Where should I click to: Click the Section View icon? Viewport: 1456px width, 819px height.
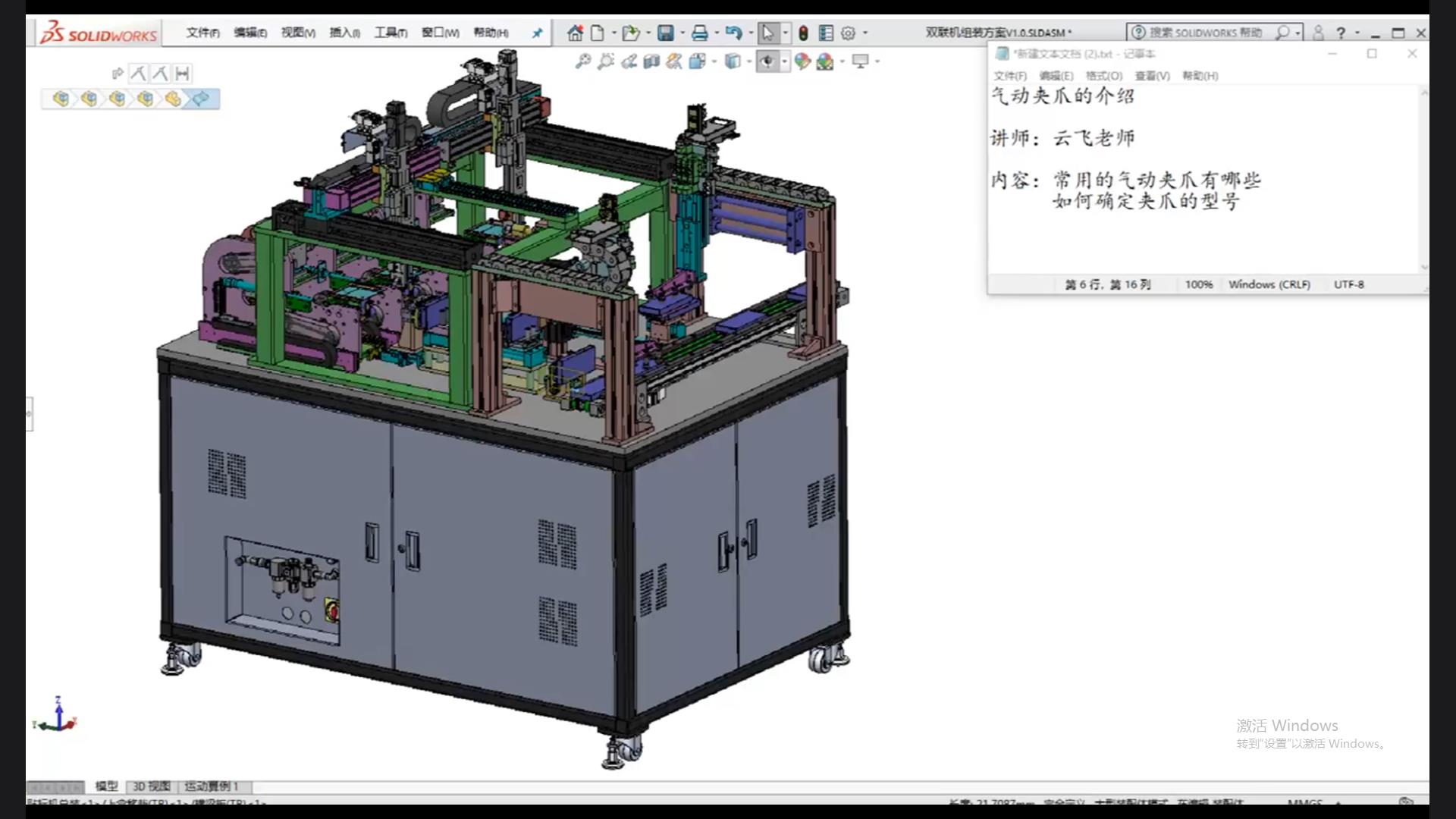click(x=651, y=61)
